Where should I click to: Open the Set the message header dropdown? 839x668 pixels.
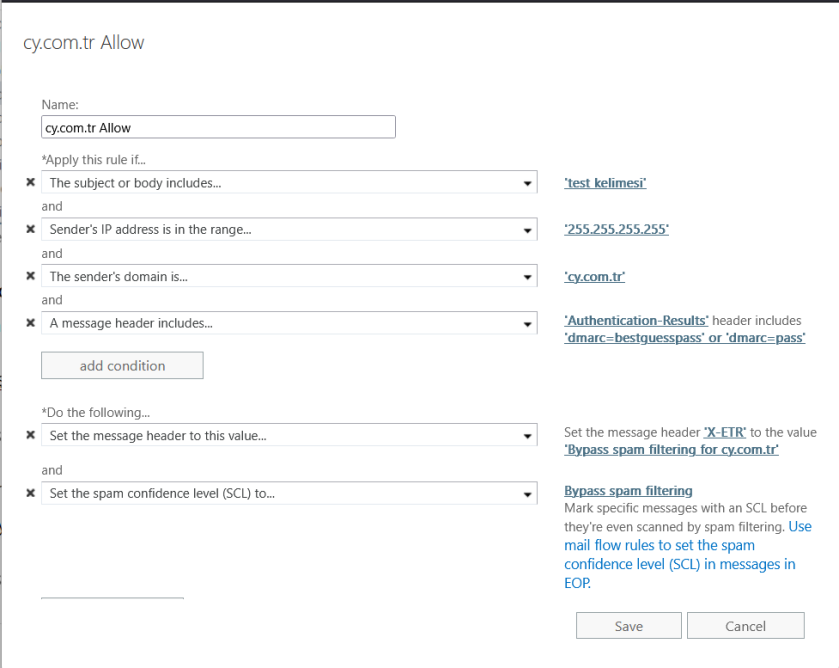pyautogui.click(x=527, y=436)
